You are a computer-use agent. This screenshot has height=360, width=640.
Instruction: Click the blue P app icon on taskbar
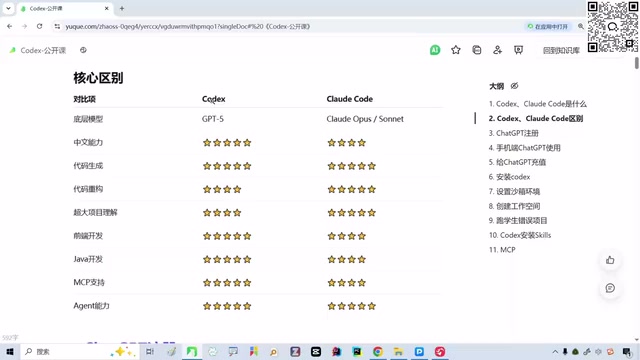click(419, 351)
